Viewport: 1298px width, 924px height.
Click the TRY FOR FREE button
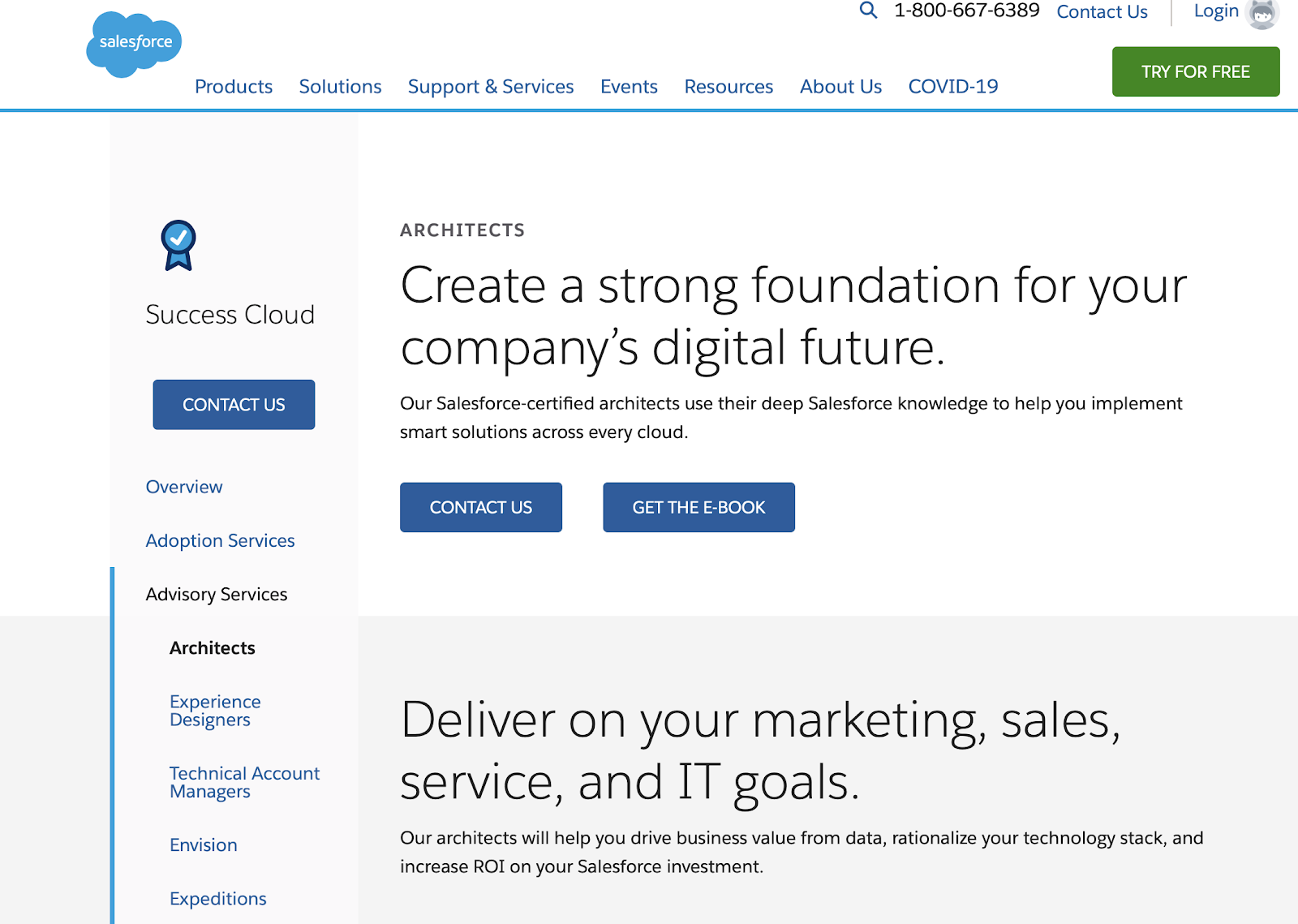[1196, 71]
